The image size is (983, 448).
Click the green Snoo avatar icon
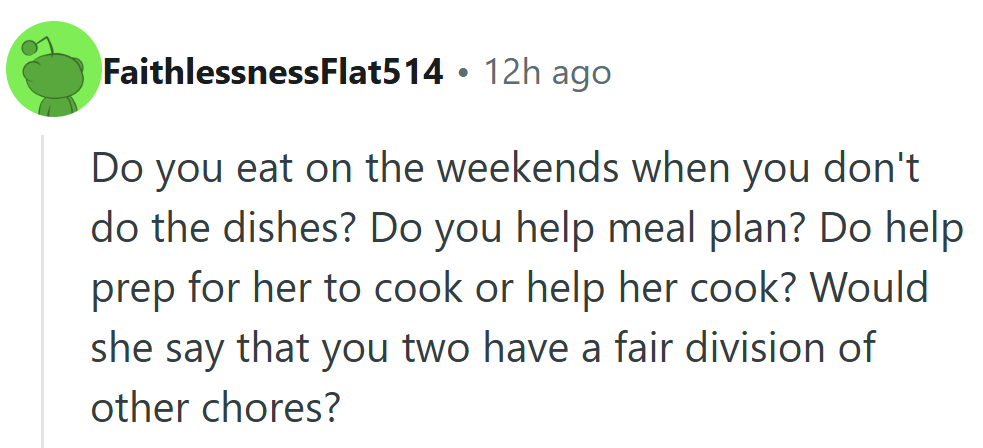(52, 68)
